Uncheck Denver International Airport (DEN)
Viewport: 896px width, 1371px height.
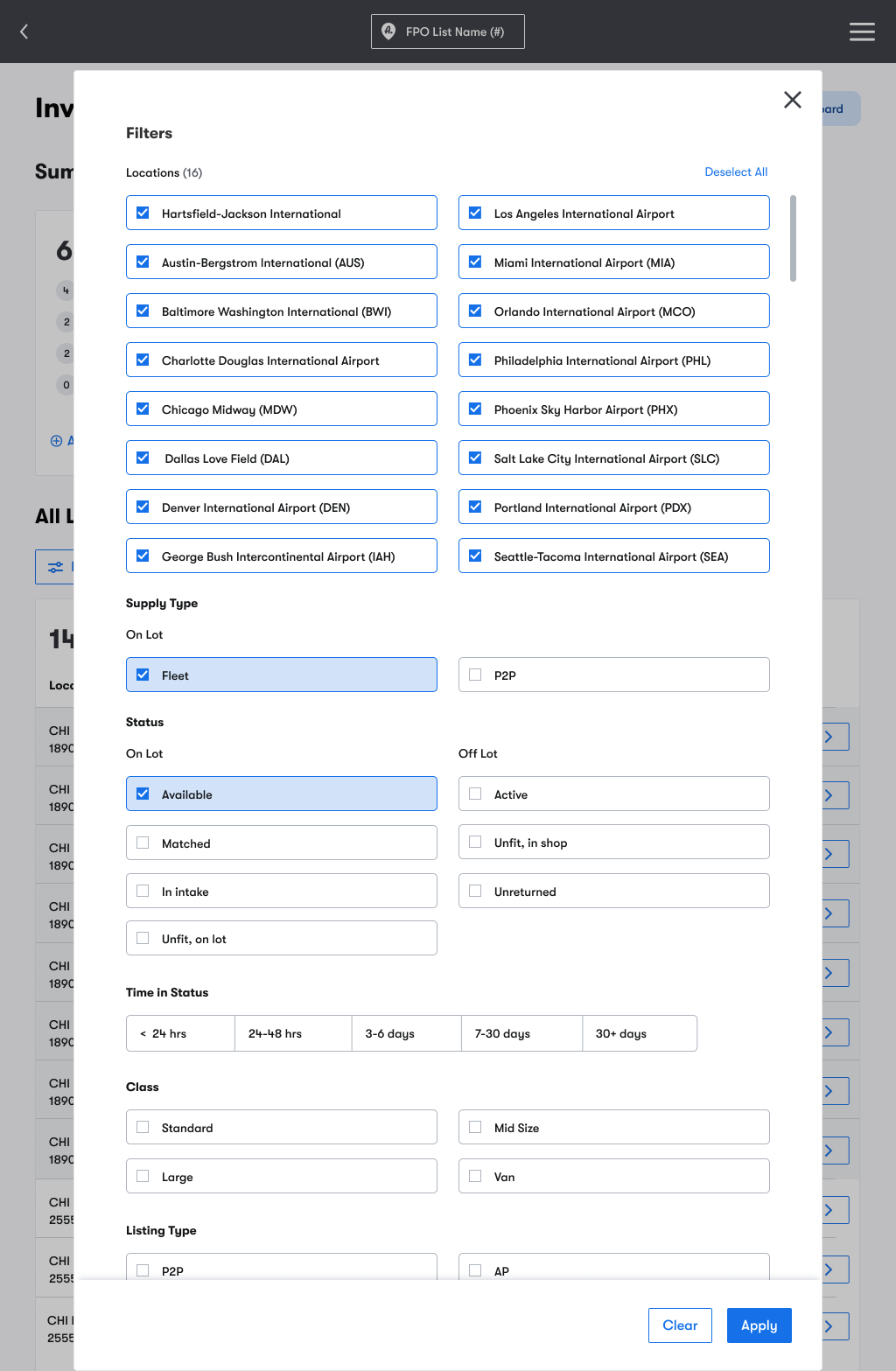(282, 507)
